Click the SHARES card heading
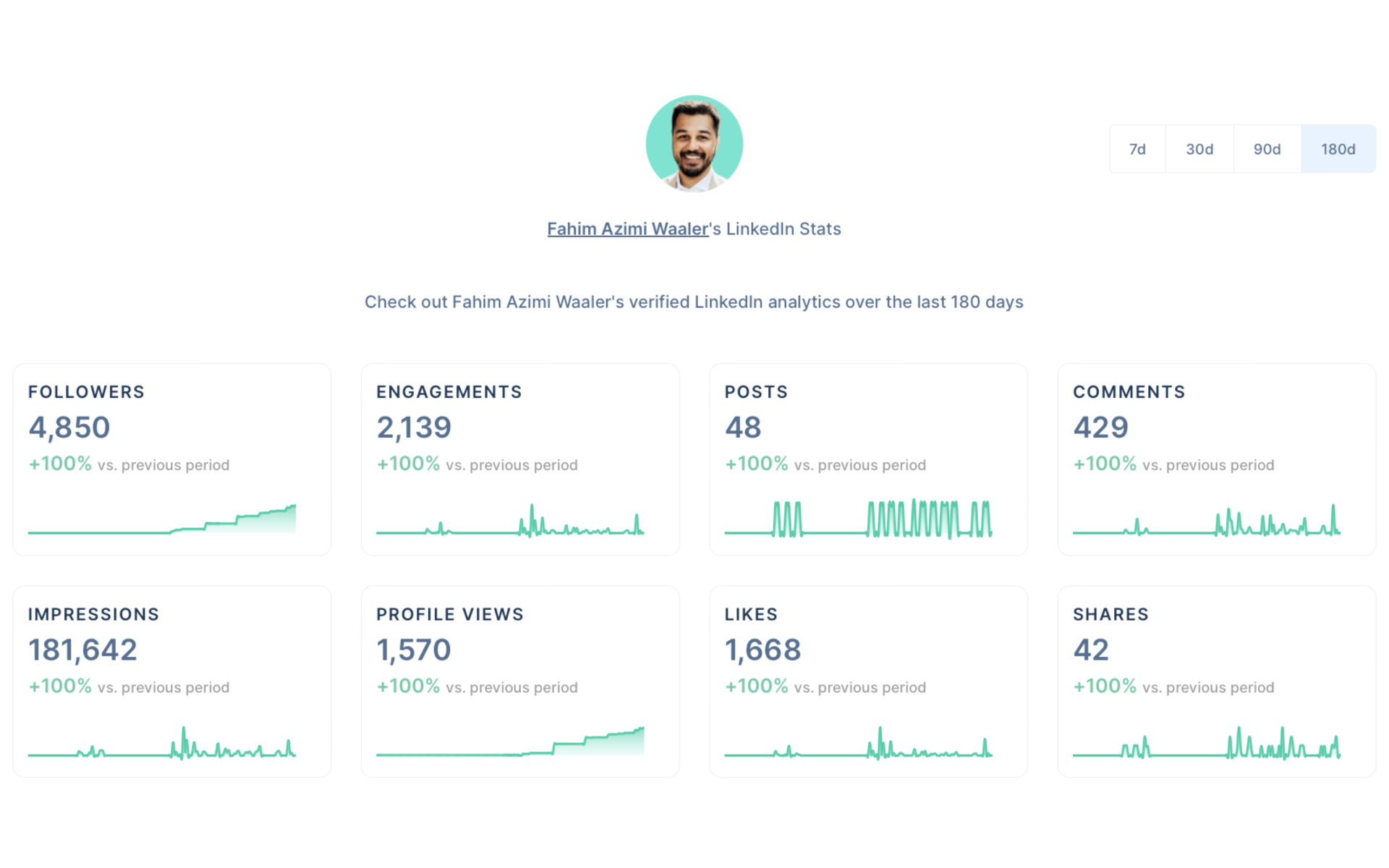 [1110, 614]
